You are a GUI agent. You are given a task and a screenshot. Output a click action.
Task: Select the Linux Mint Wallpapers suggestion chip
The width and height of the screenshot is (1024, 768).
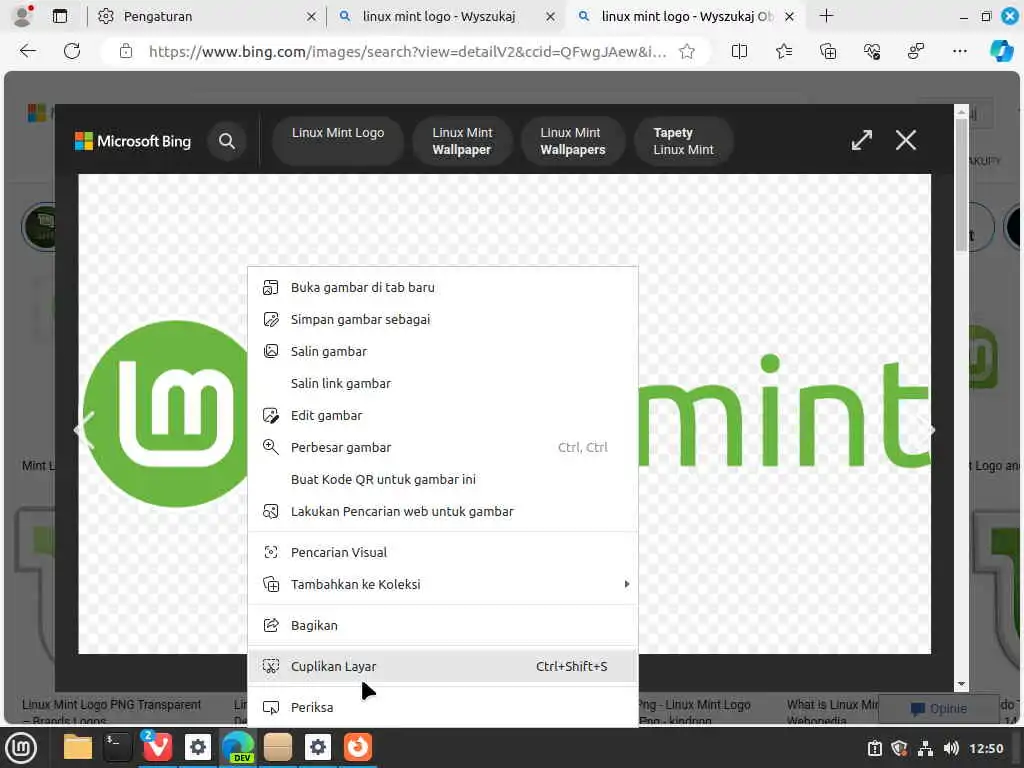[573, 141]
